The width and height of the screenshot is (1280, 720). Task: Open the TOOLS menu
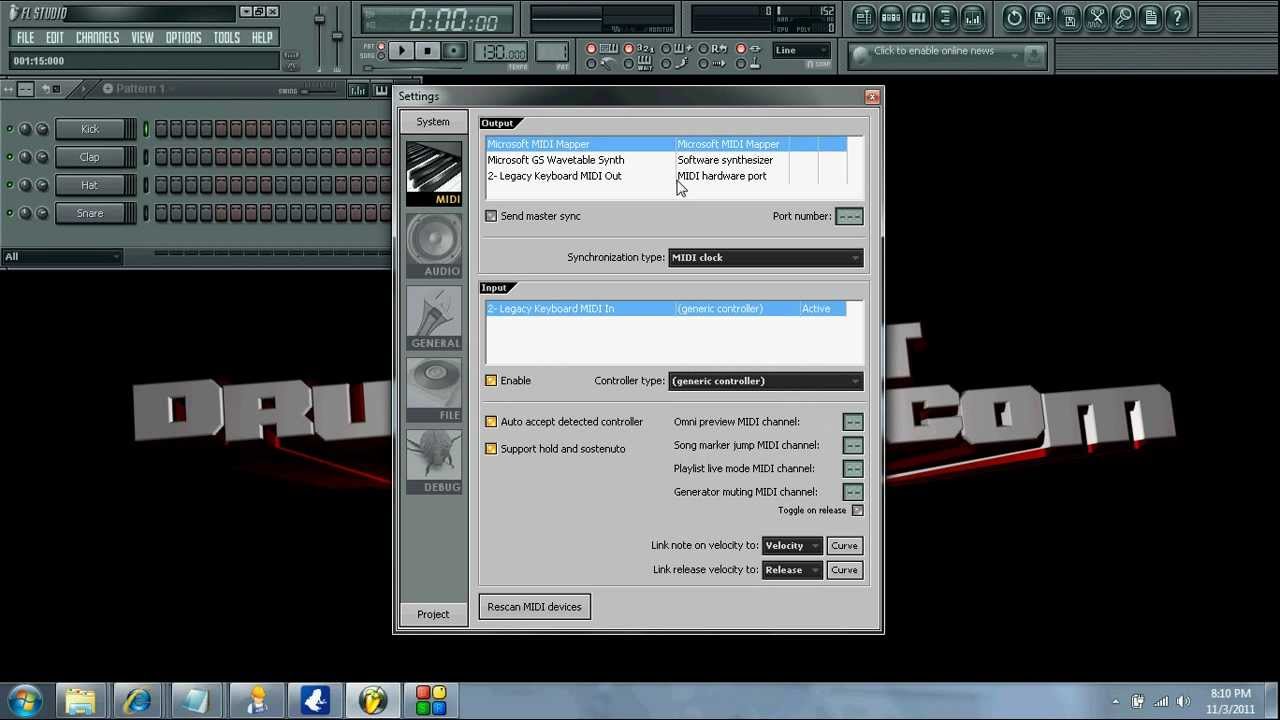pyautogui.click(x=227, y=38)
